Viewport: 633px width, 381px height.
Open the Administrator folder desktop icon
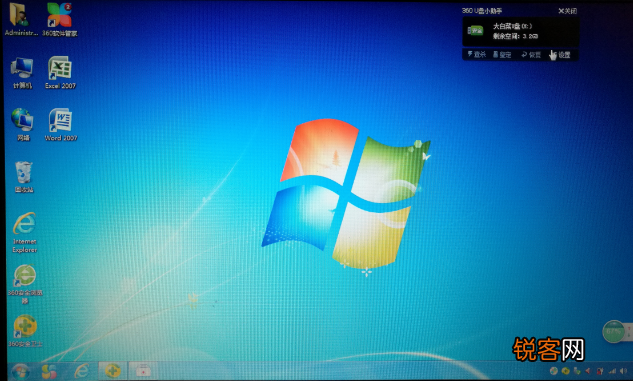tap(21, 19)
